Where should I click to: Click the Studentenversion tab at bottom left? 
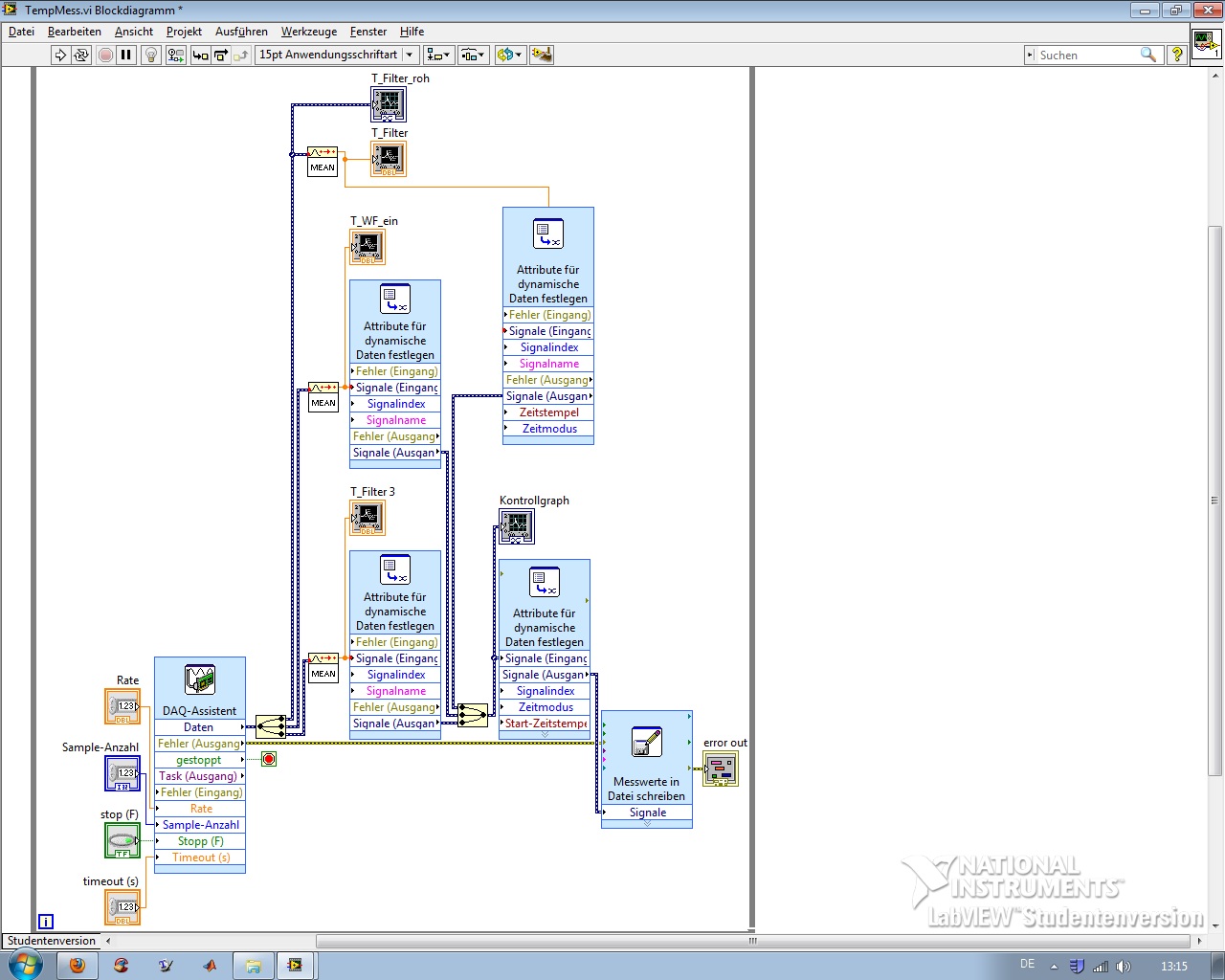click(x=52, y=941)
